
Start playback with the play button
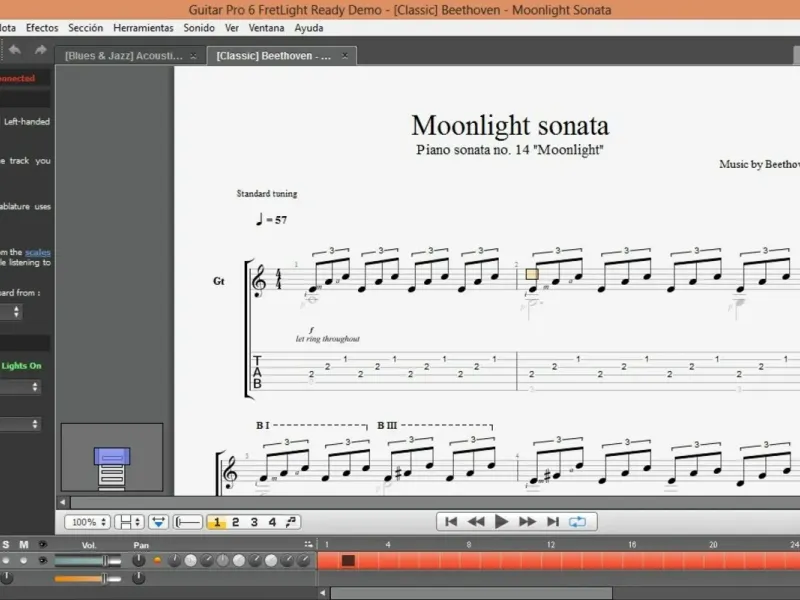[502, 521]
